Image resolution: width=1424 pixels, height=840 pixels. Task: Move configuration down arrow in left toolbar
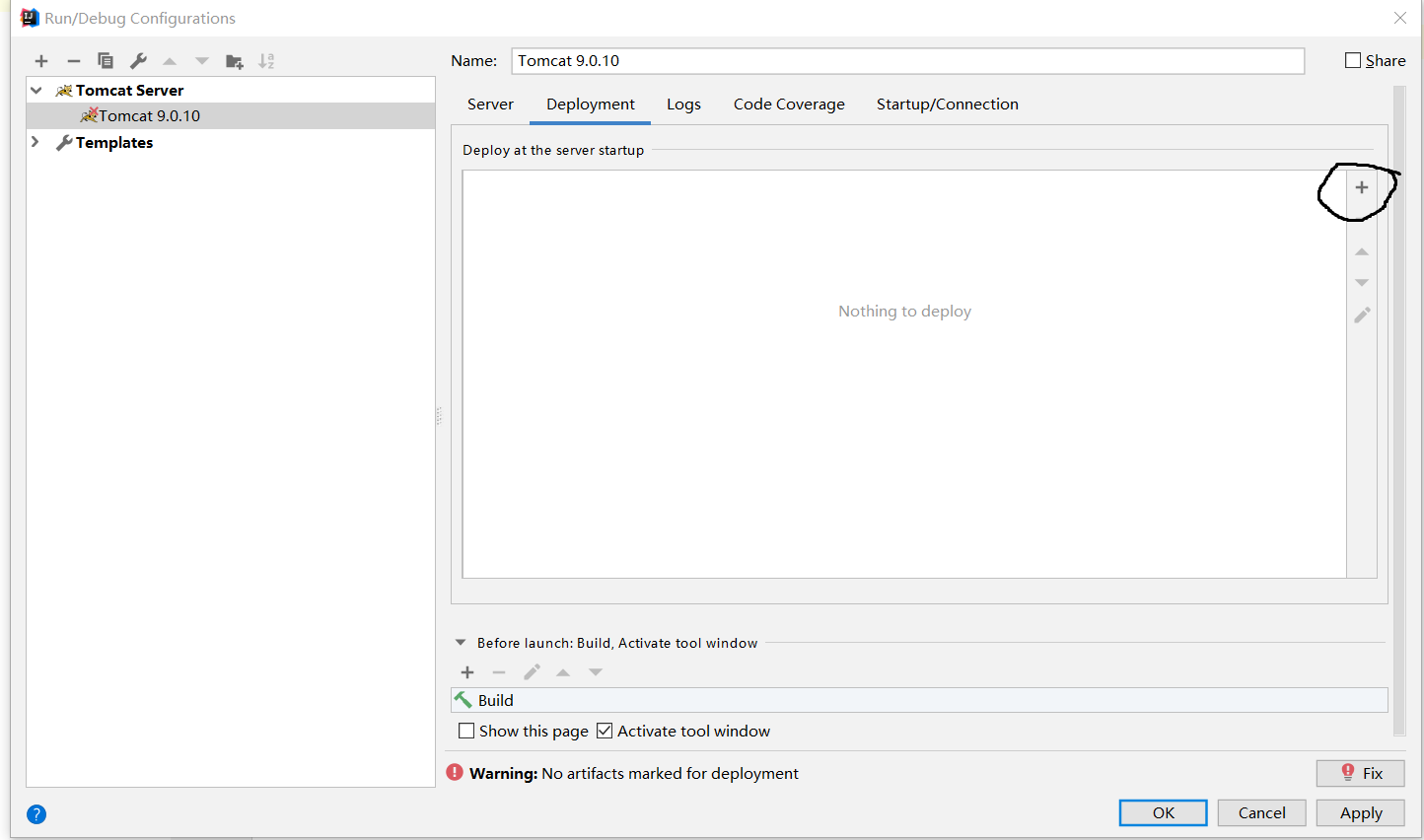tap(202, 61)
